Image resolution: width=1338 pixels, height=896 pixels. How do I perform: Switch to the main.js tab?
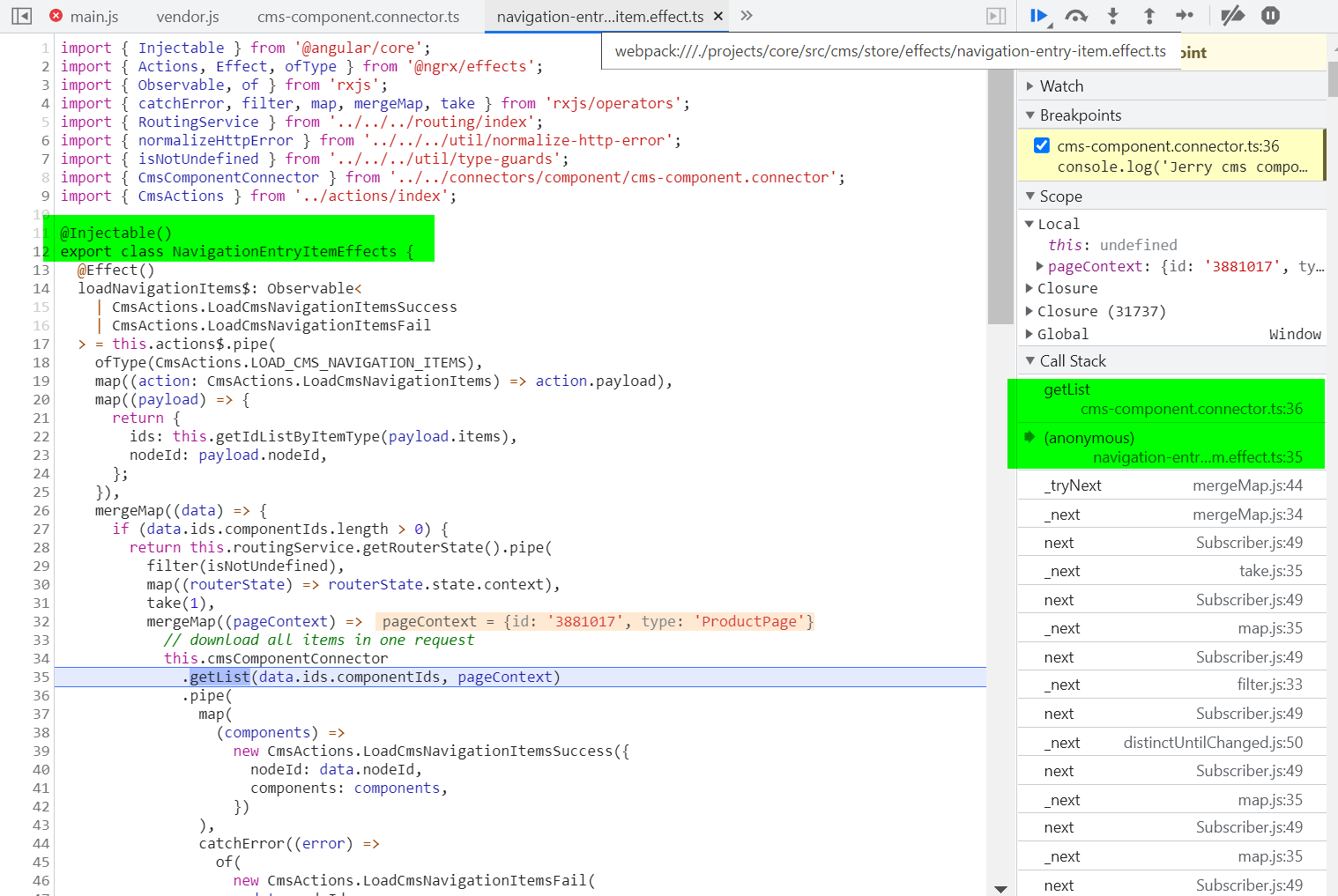coord(94,17)
